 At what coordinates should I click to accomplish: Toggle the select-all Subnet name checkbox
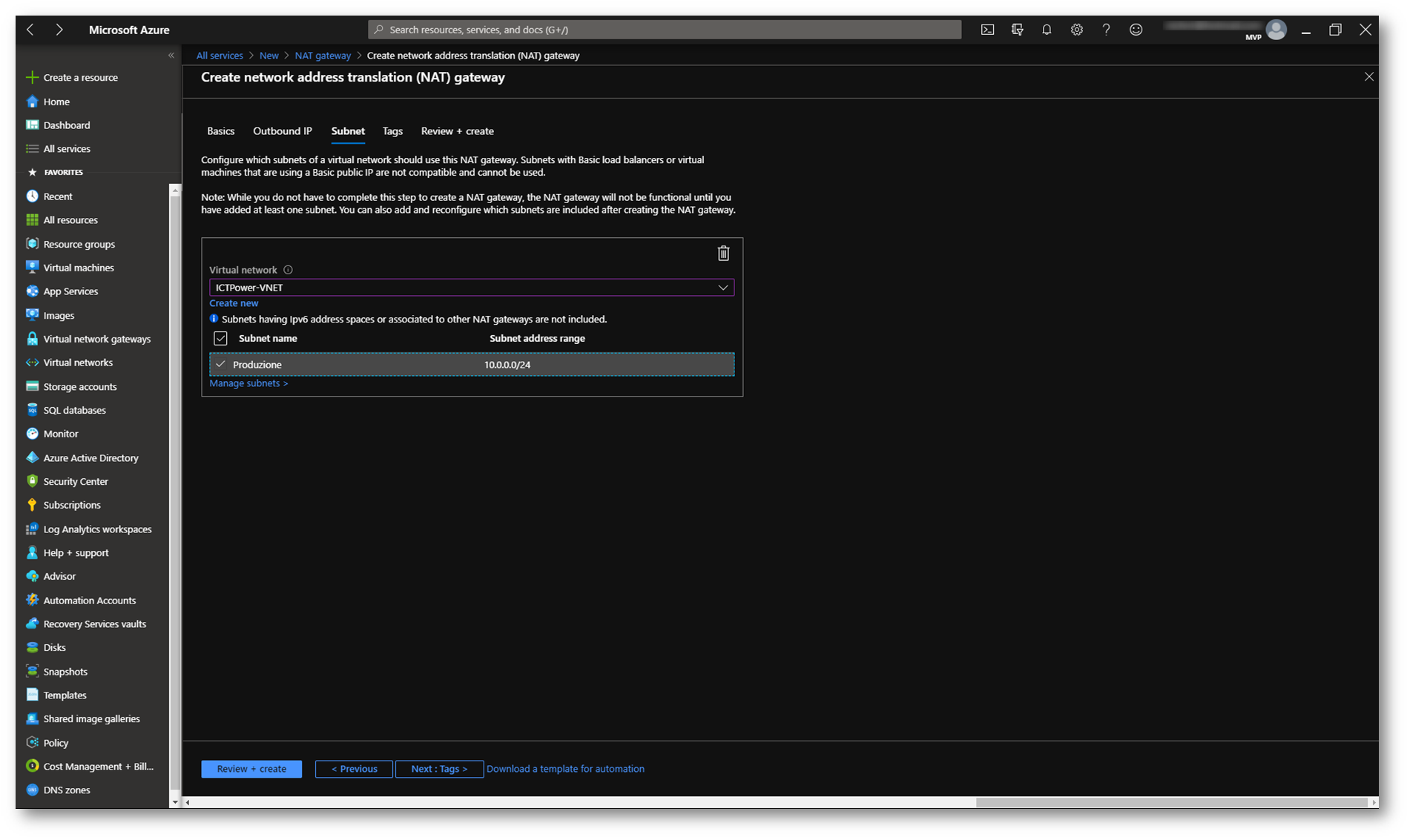pos(220,339)
